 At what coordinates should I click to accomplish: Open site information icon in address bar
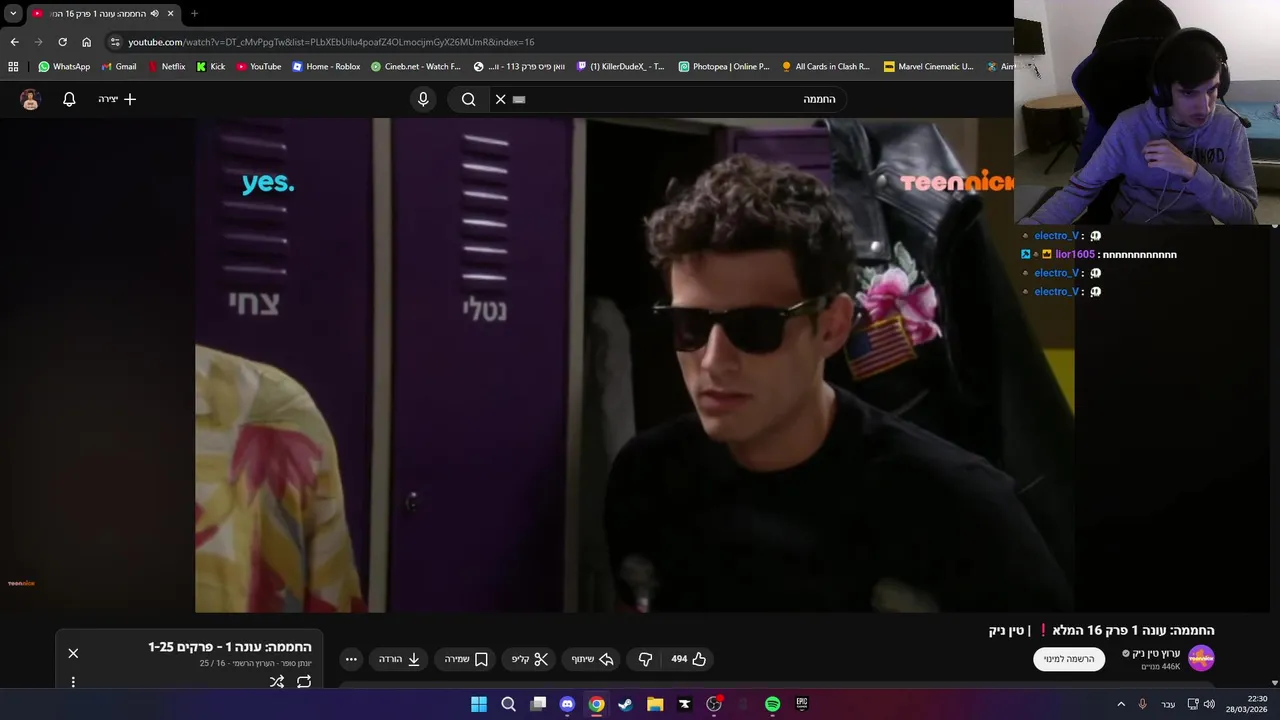pyautogui.click(x=115, y=42)
